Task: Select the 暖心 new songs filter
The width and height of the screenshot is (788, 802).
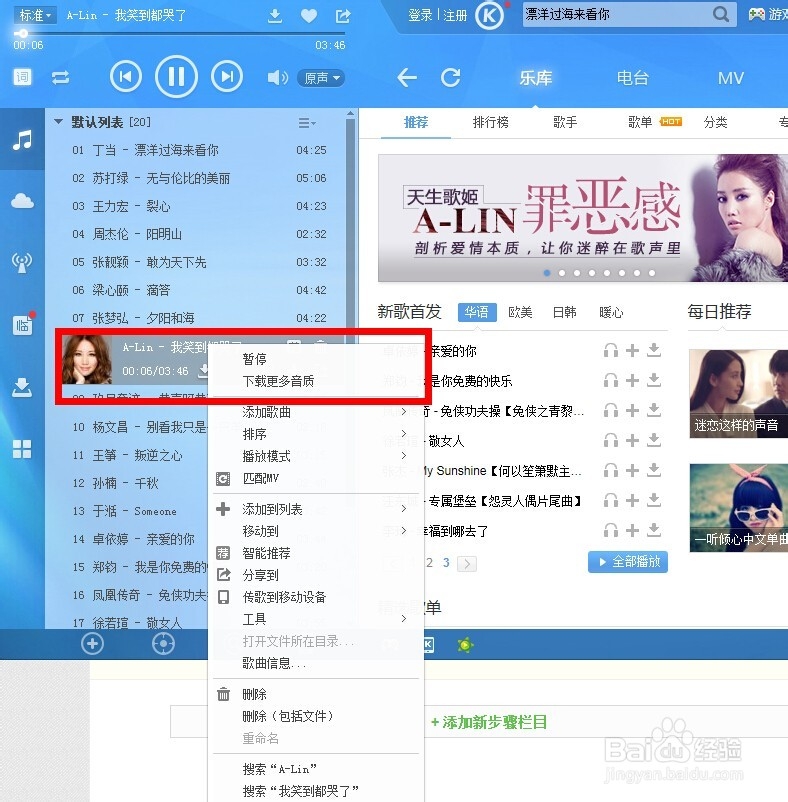Action: pyautogui.click(x=611, y=313)
